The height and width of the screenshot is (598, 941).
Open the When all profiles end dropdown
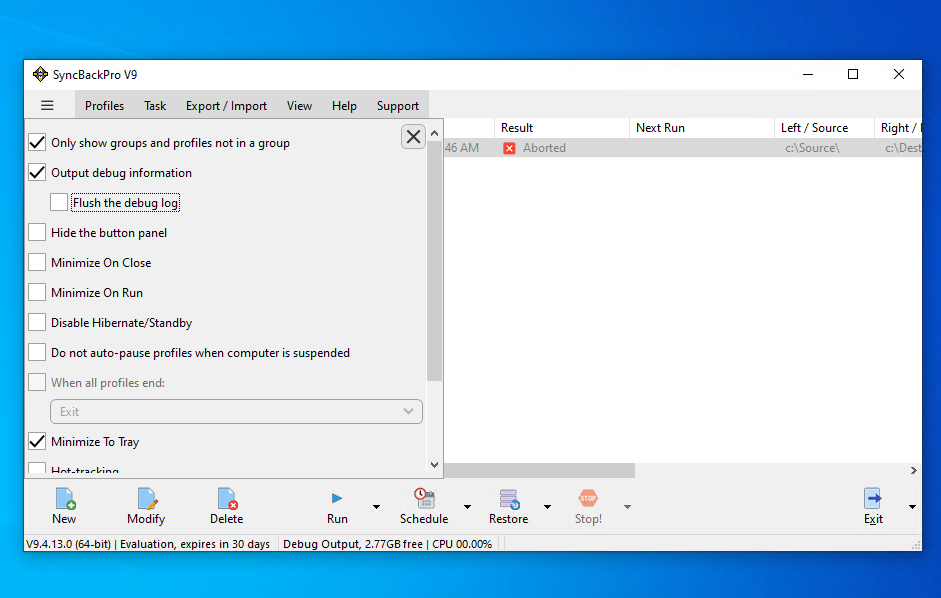(236, 412)
